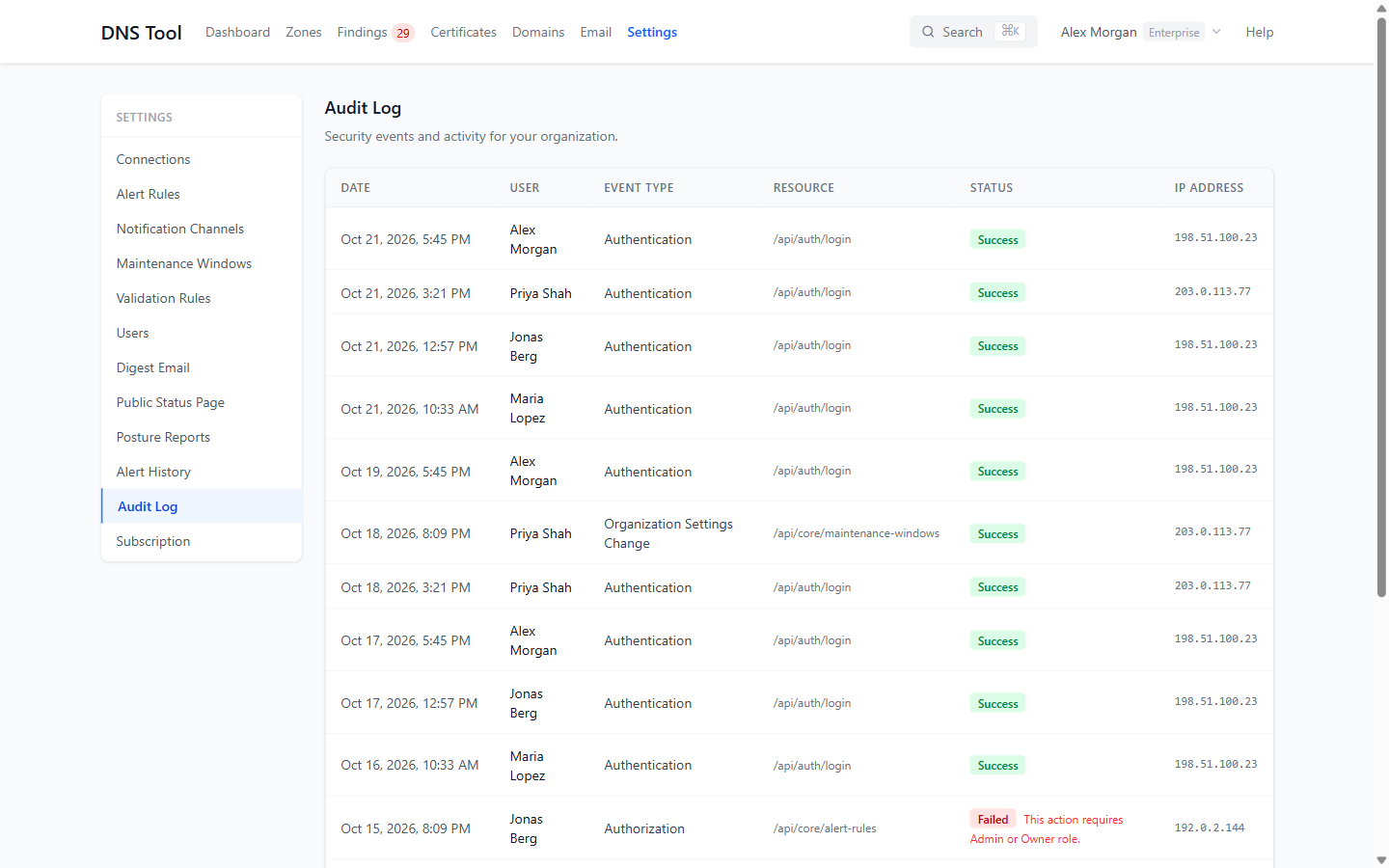Click the Help link
This screenshot has height=868, width=1389.
[x=1260, y=32]
